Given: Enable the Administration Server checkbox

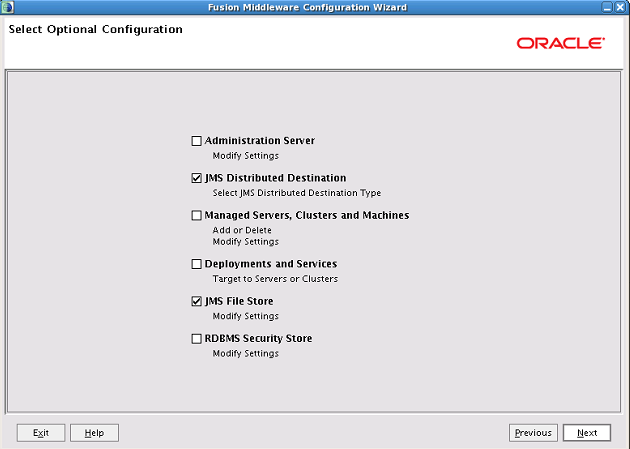Looking at the screenshot, I should point(196,141).
